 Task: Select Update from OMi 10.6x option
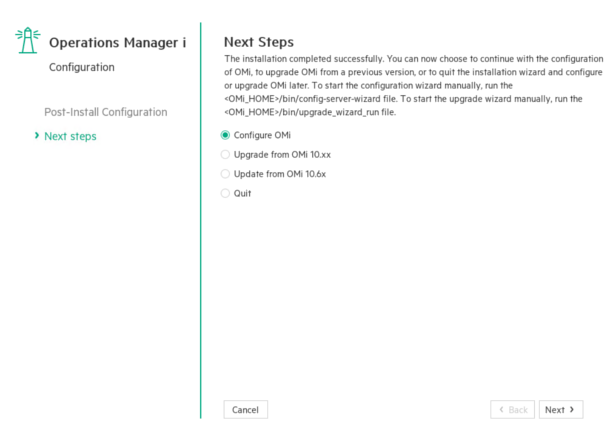[x=225, y=174]
